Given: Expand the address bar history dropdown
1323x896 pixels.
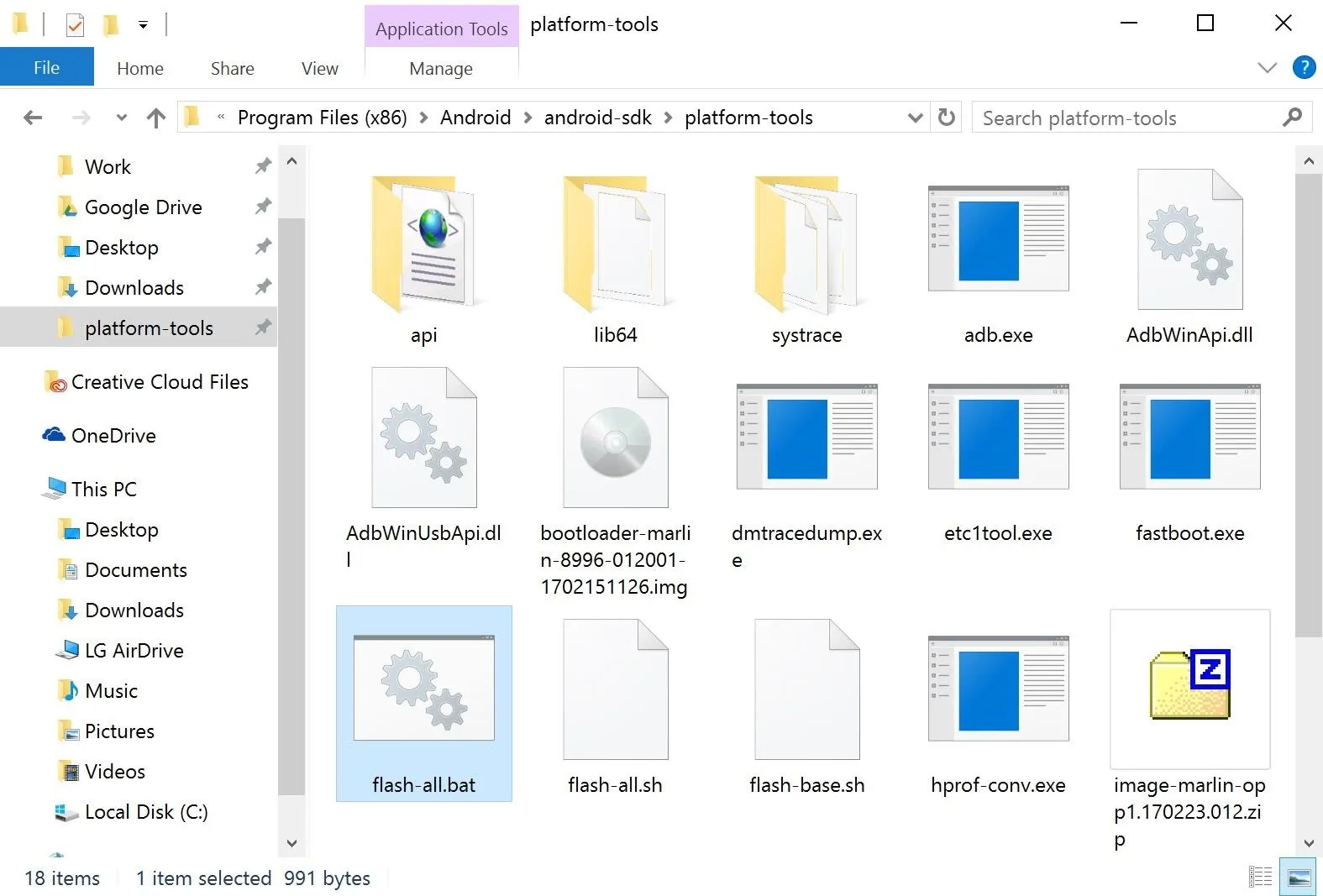Looking at the screenshot, I should (916, 118).
